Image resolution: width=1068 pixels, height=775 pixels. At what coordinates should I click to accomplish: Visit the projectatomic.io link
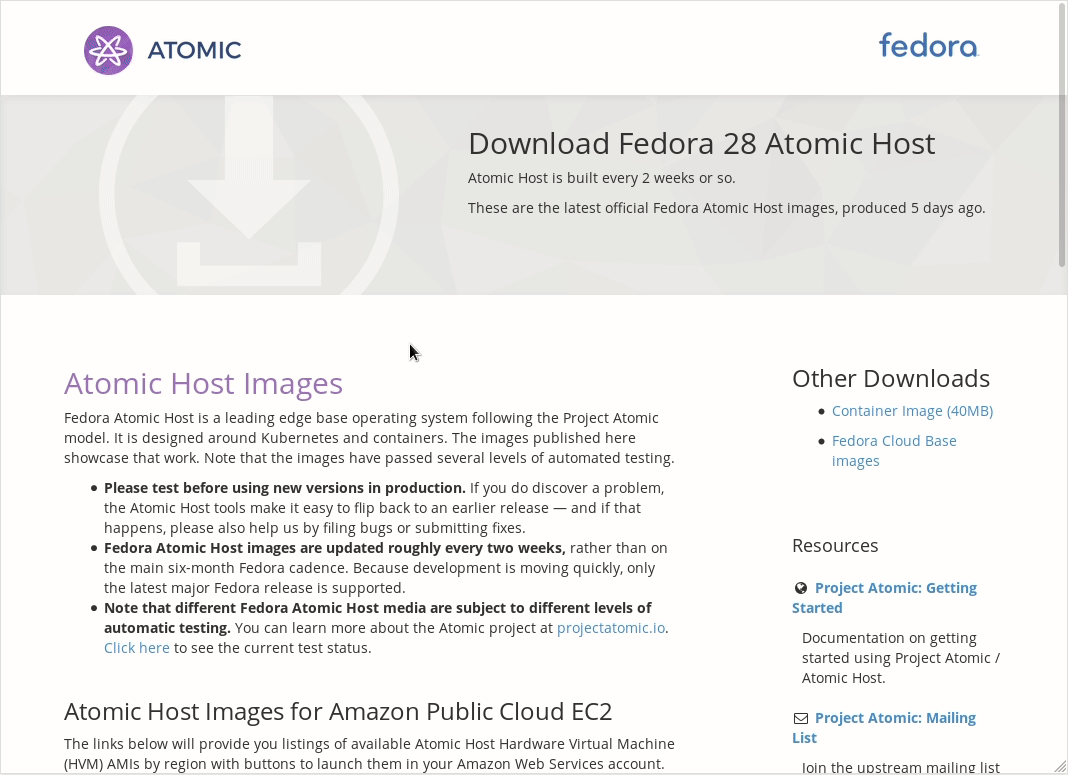pyautogui.click(x=611, y=628)
